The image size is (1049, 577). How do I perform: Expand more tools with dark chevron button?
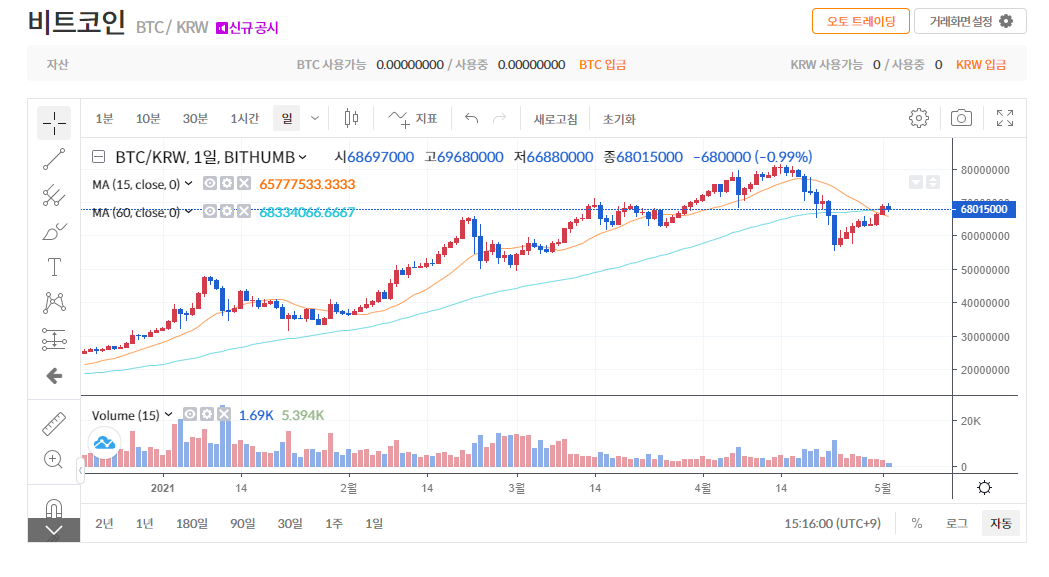[54, 530]
